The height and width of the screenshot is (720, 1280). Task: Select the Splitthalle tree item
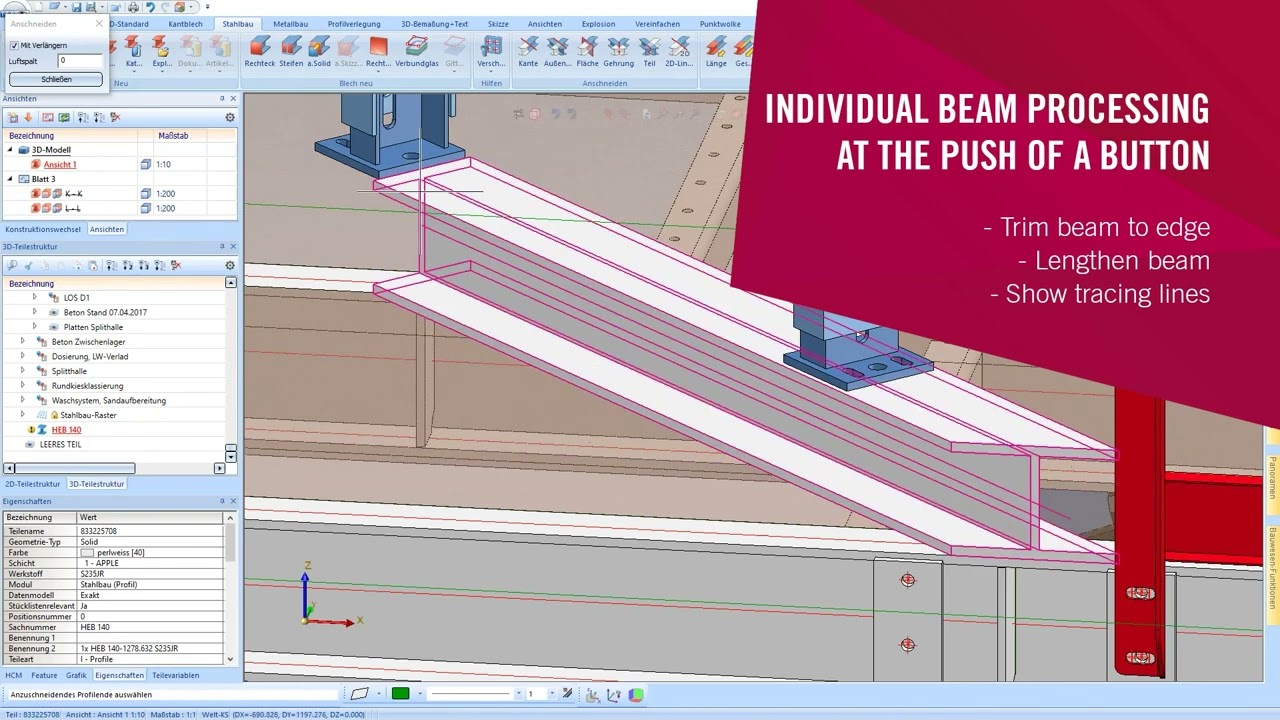pyautogui.click(x=69, y=371)
